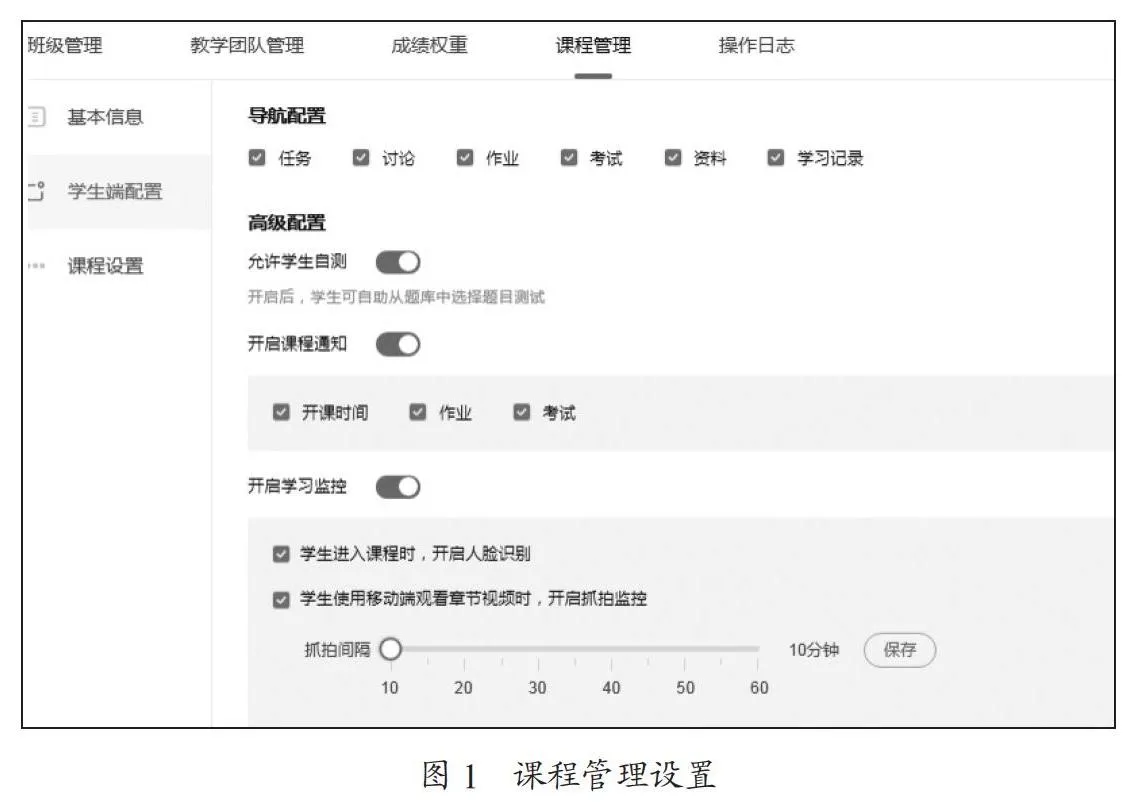Uncheck the 任务 navigation checkbox
Image resolution: width=1141 pixels, height=802 pixels.
pyautogui.click(x=257, y=157)
